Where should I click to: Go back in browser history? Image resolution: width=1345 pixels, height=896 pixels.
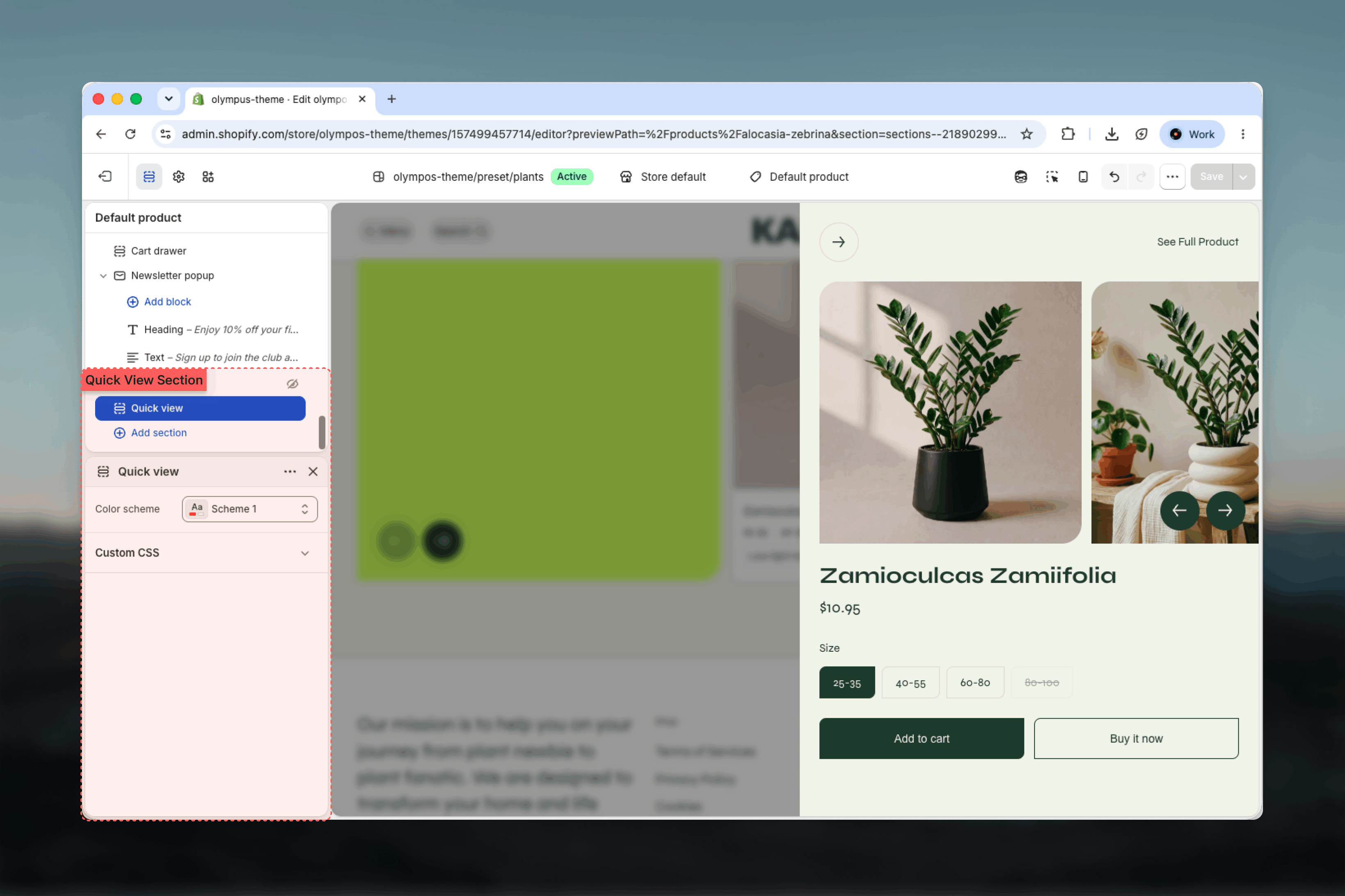coord(101,134)
